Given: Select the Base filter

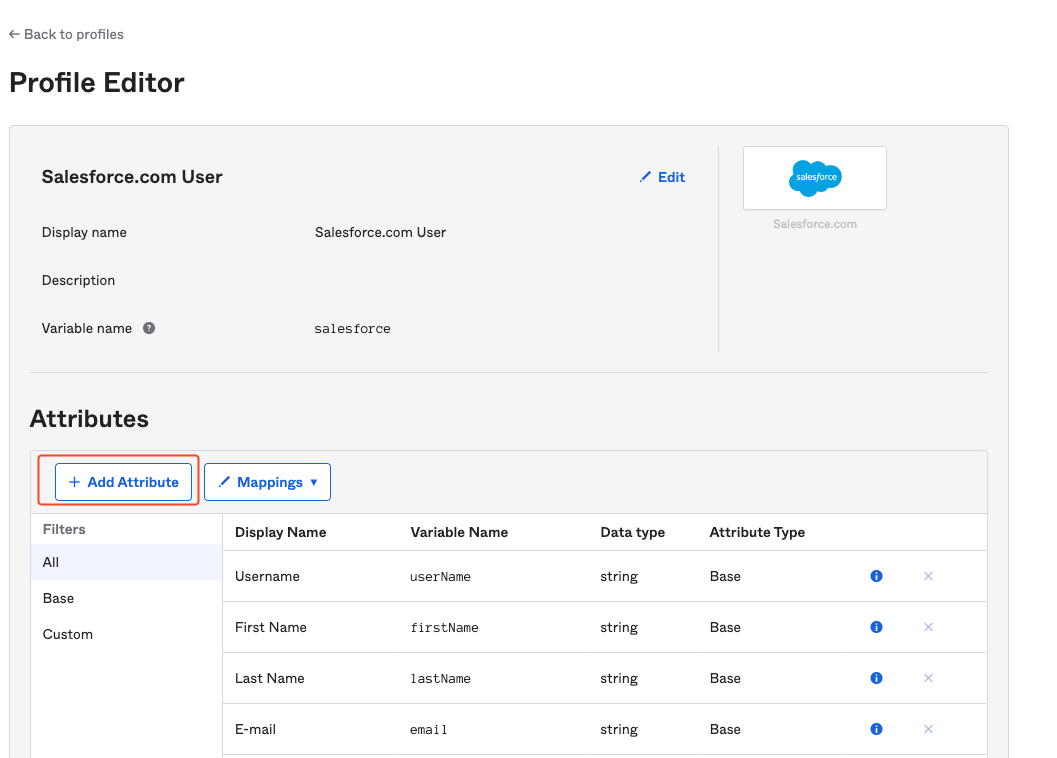Looking at the screenshot, I should [127, 598].
